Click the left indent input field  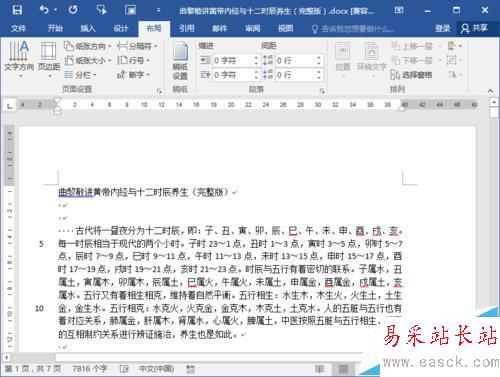[x=232, y=61]
